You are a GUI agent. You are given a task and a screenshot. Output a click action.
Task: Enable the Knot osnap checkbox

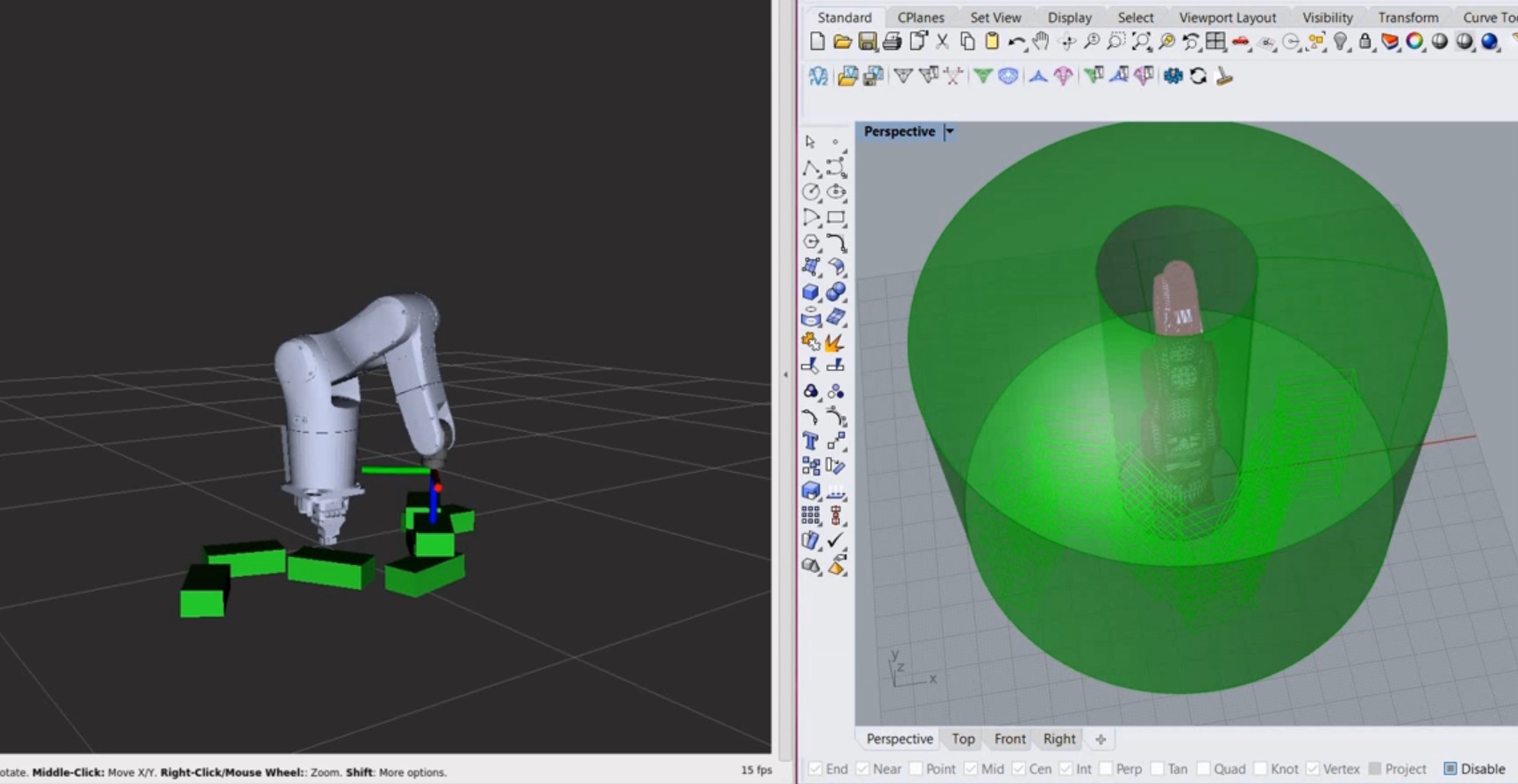tap(1260, 769)
